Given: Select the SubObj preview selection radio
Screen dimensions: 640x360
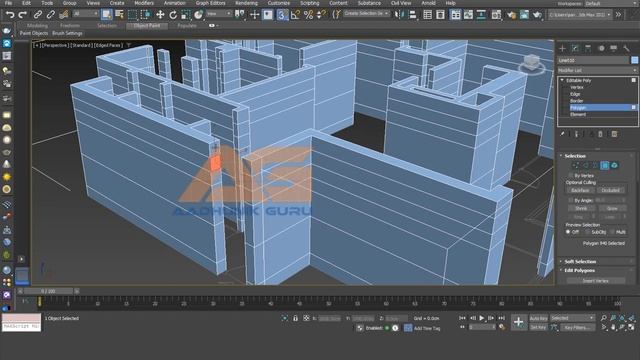Looking at the screenshot, I should click(x=588, y=232).
